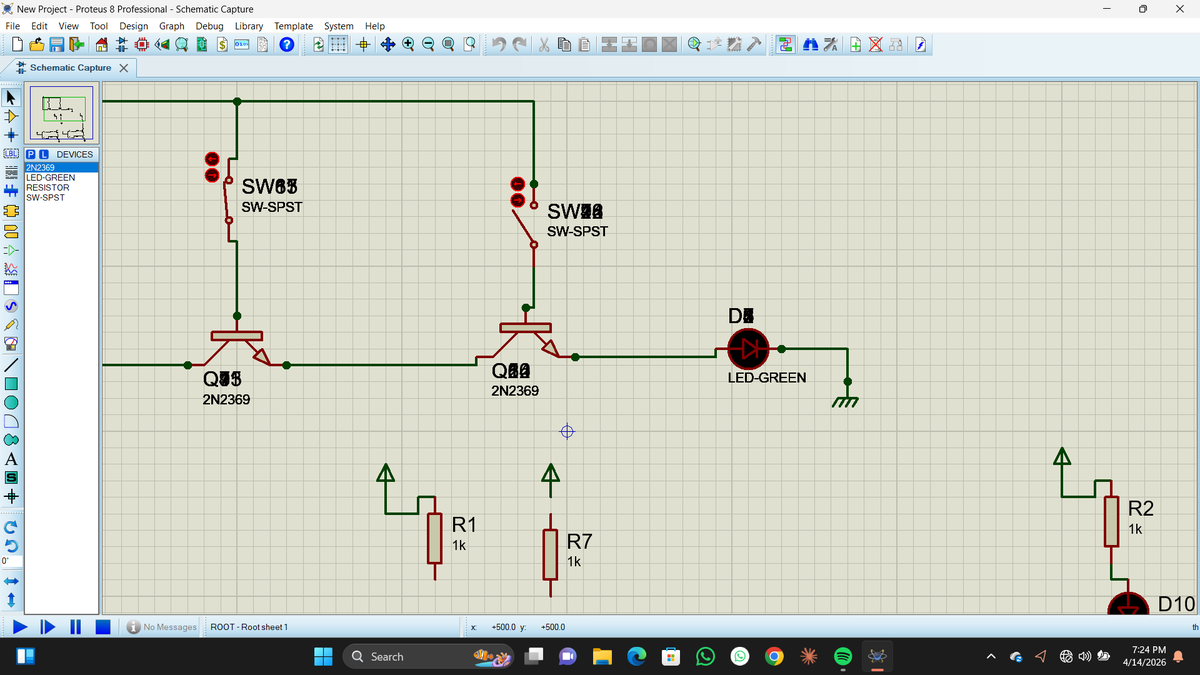
Task: Click the New Project toolbar icon
Action: [17, 45]
